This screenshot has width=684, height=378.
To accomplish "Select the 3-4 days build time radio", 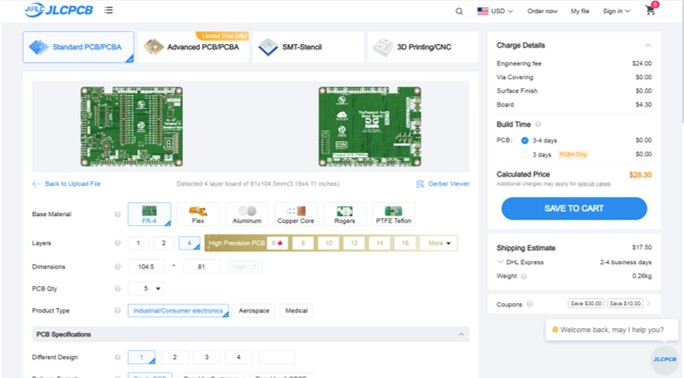I will 525,140.
